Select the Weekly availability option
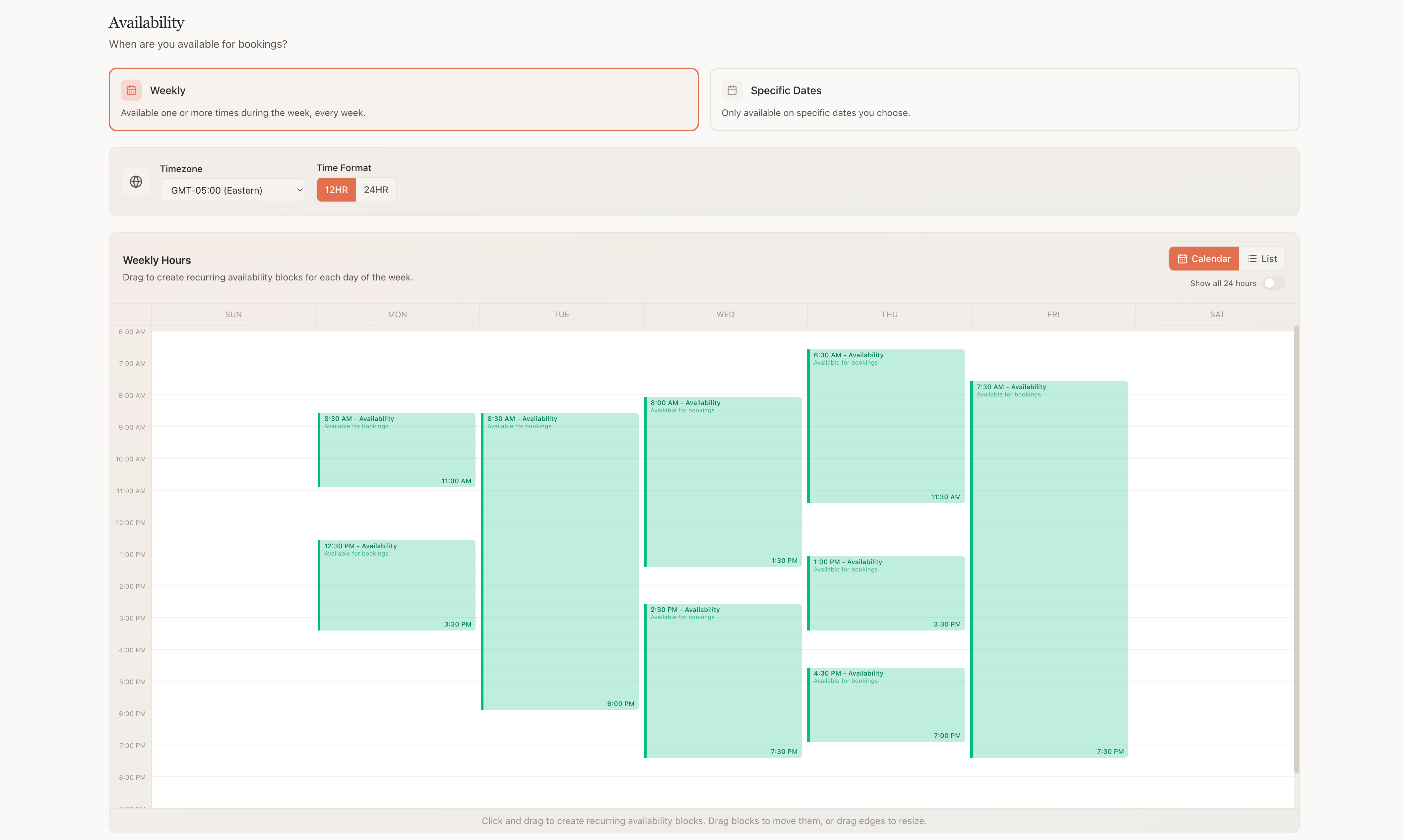1404x840 pixels. coord(403,99)
